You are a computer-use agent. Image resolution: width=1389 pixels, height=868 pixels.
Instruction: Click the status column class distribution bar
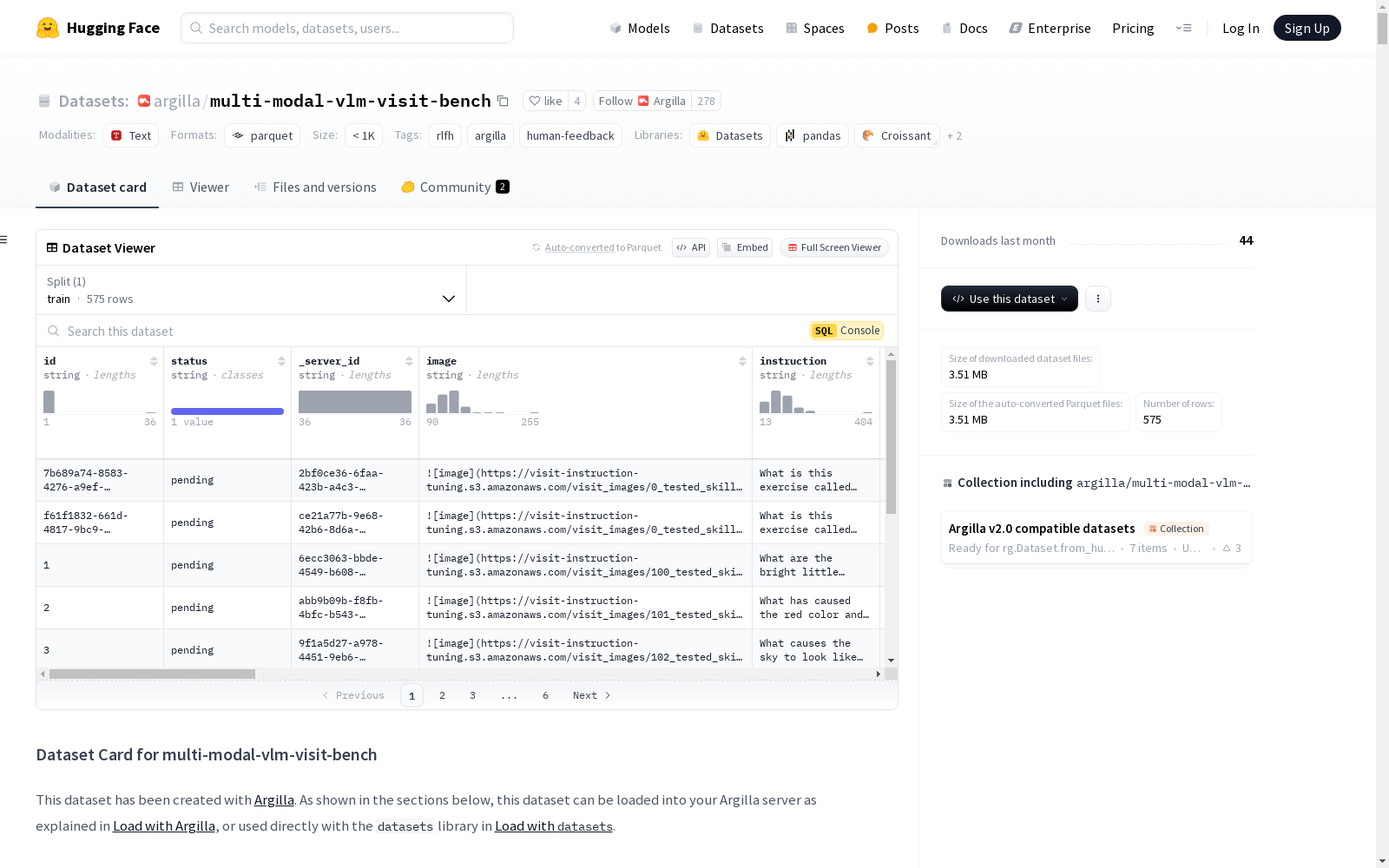click(x=227, y=411)
